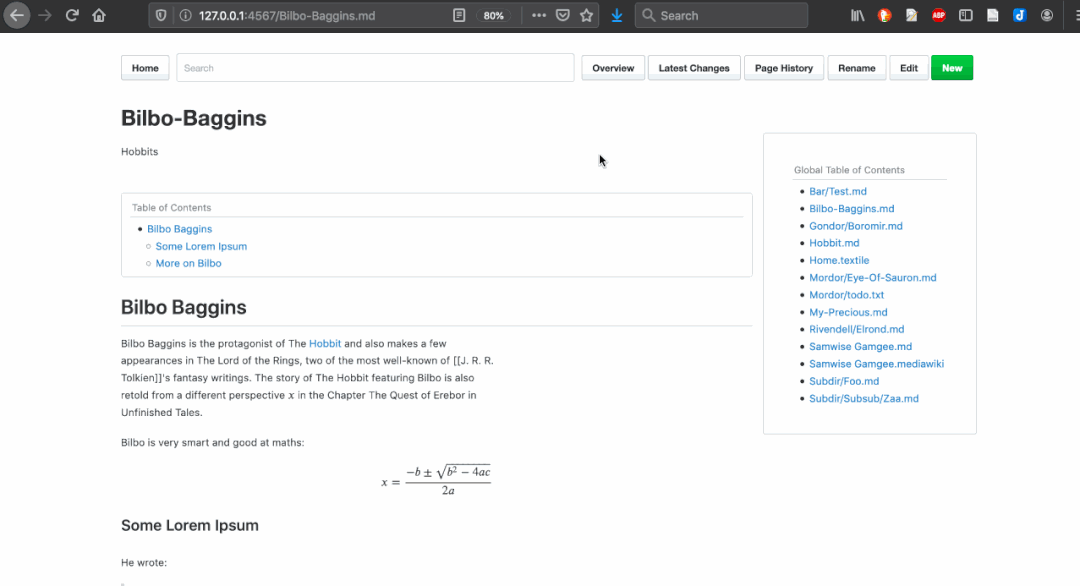Go back using the browser back arrow
The height and width of the screenshot is (586, 1080).
(x=17, y=15)
